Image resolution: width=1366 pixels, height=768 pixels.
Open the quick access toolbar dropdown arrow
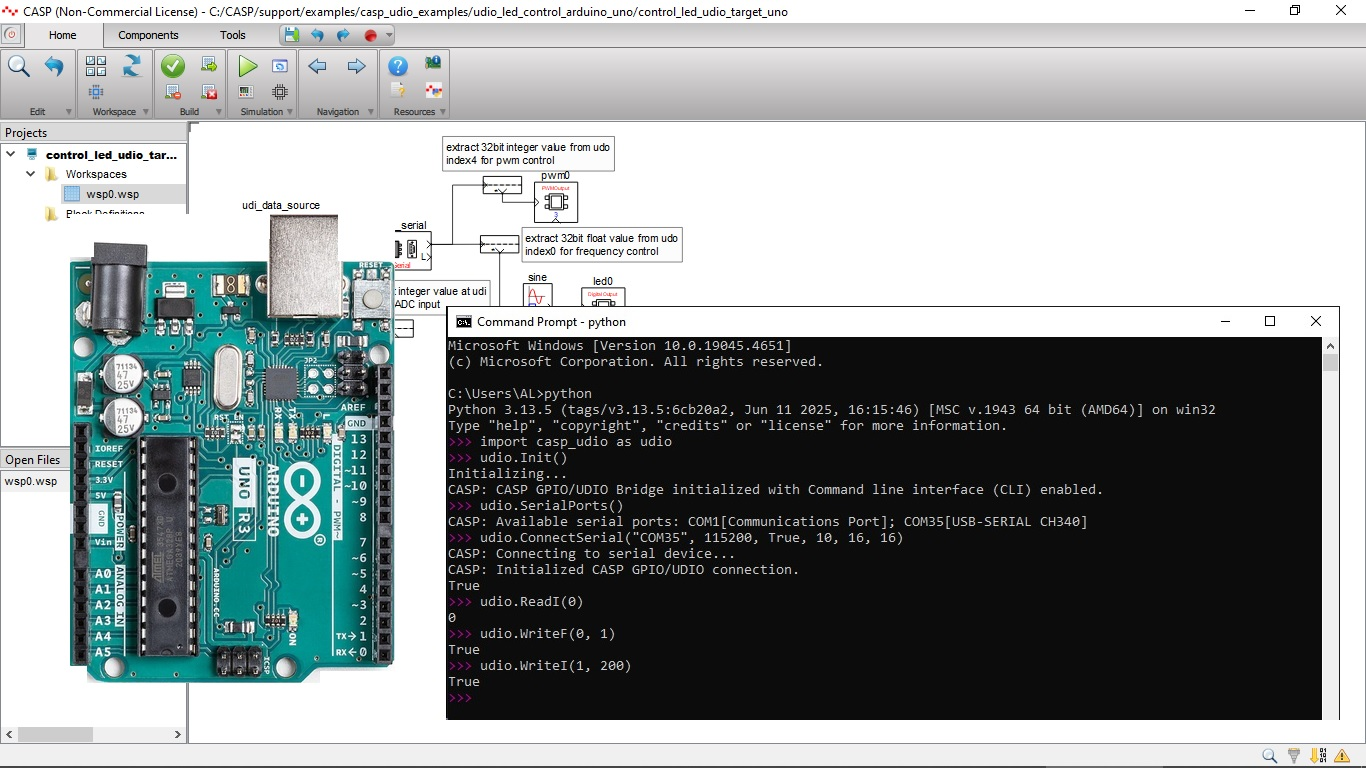point(389,35)
